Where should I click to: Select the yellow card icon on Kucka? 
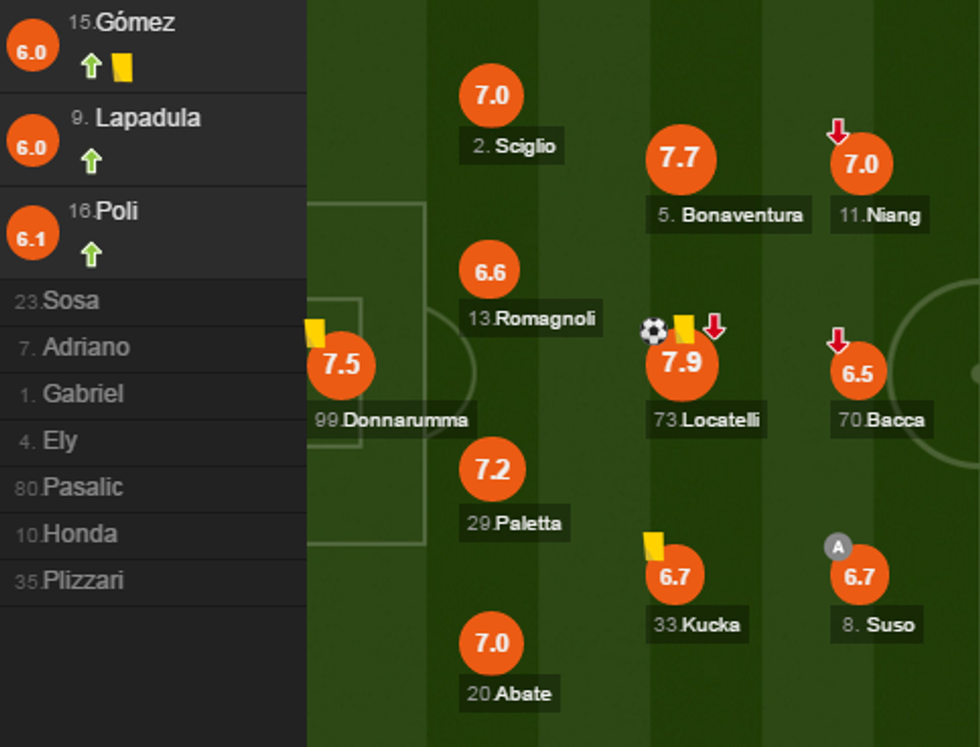(x=655, y=545)
